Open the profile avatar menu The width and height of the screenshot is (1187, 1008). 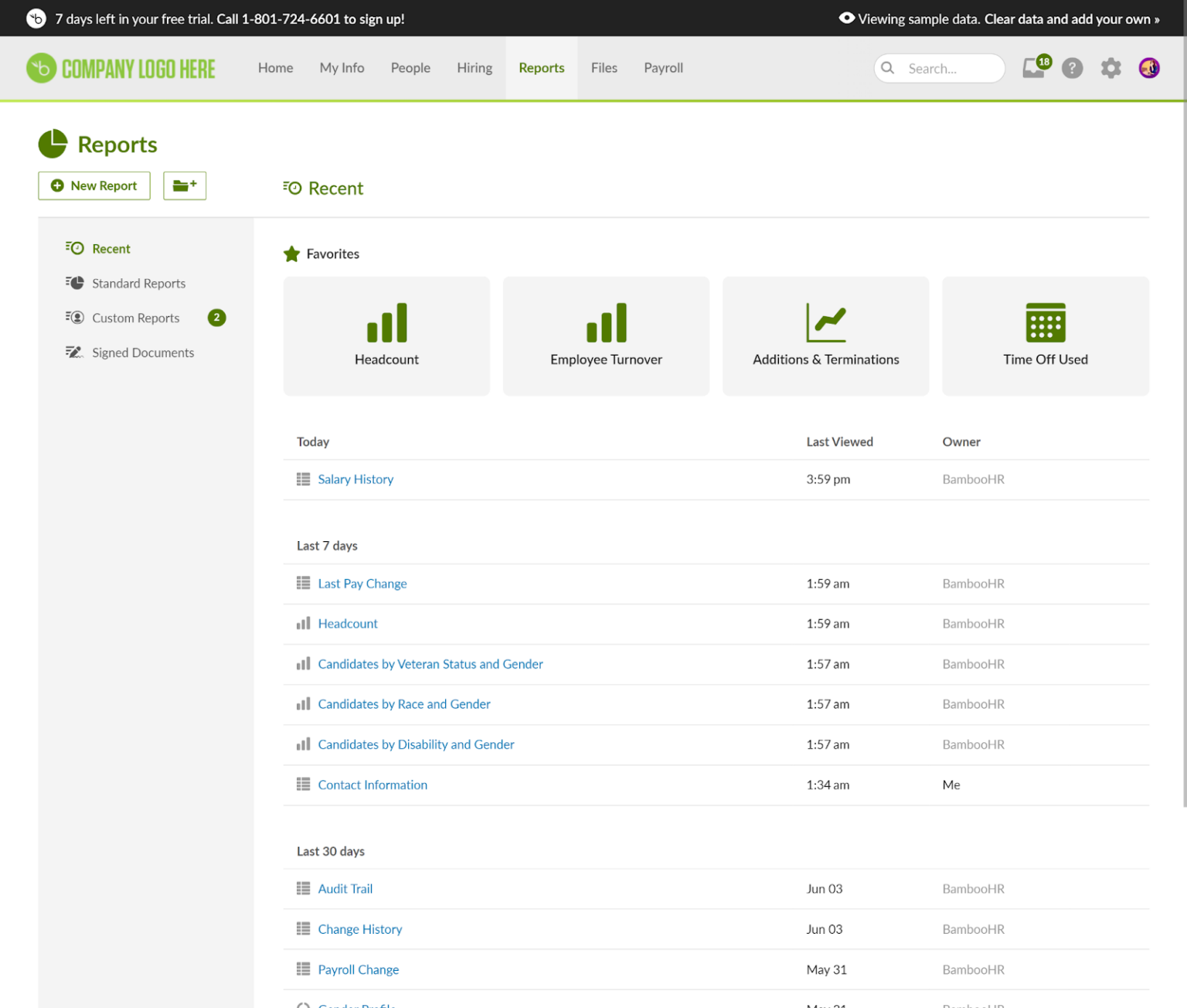pos(1149,68)
